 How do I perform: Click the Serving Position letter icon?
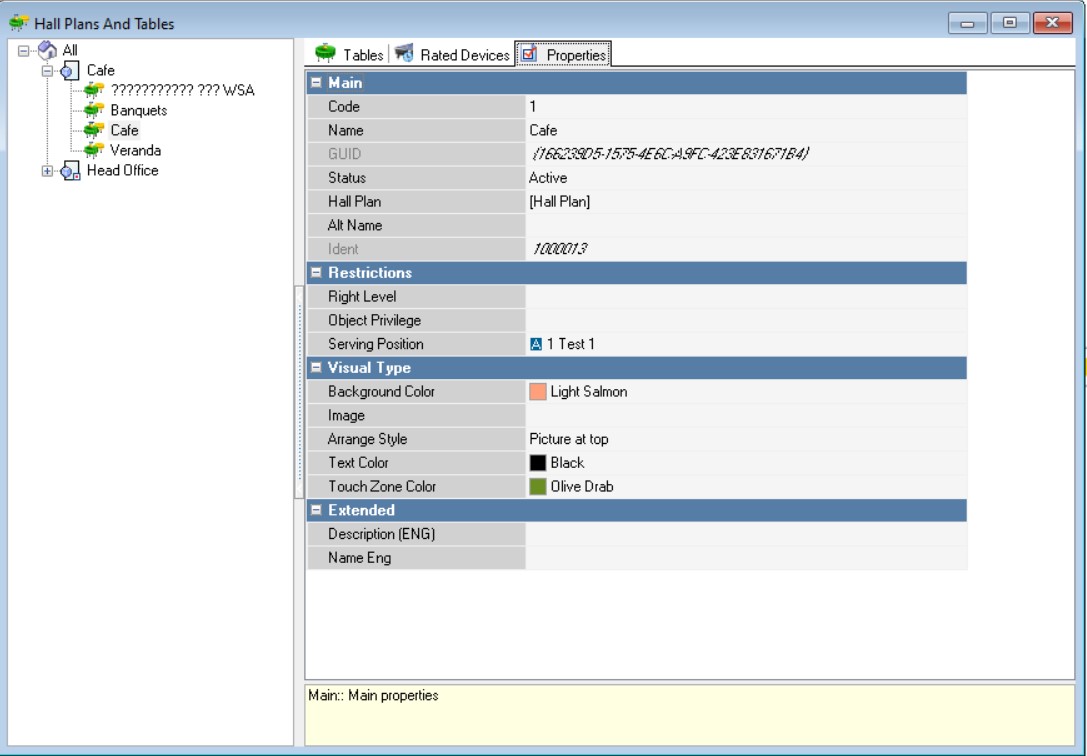pyautogui.click(x=536, y=344)
